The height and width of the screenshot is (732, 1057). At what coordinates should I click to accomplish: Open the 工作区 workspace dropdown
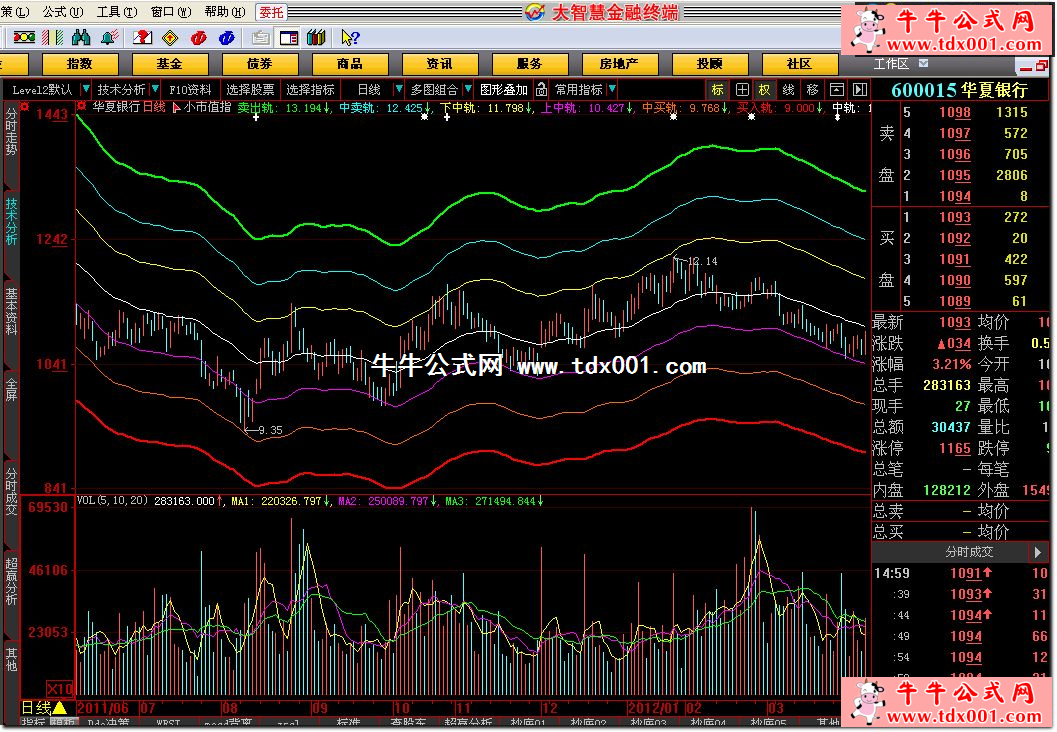click(924, 63)
